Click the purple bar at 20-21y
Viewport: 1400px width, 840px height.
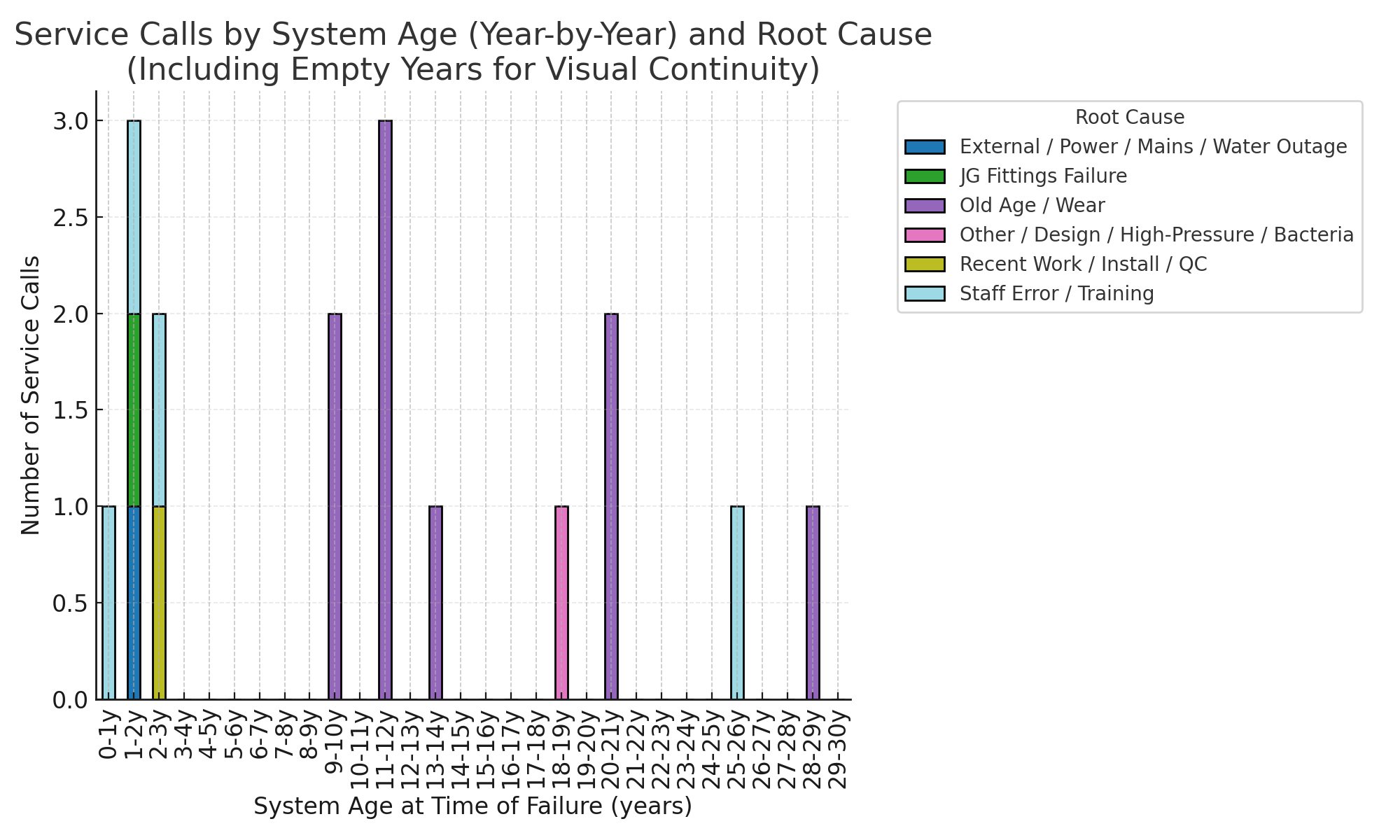(x=611, y=506)
